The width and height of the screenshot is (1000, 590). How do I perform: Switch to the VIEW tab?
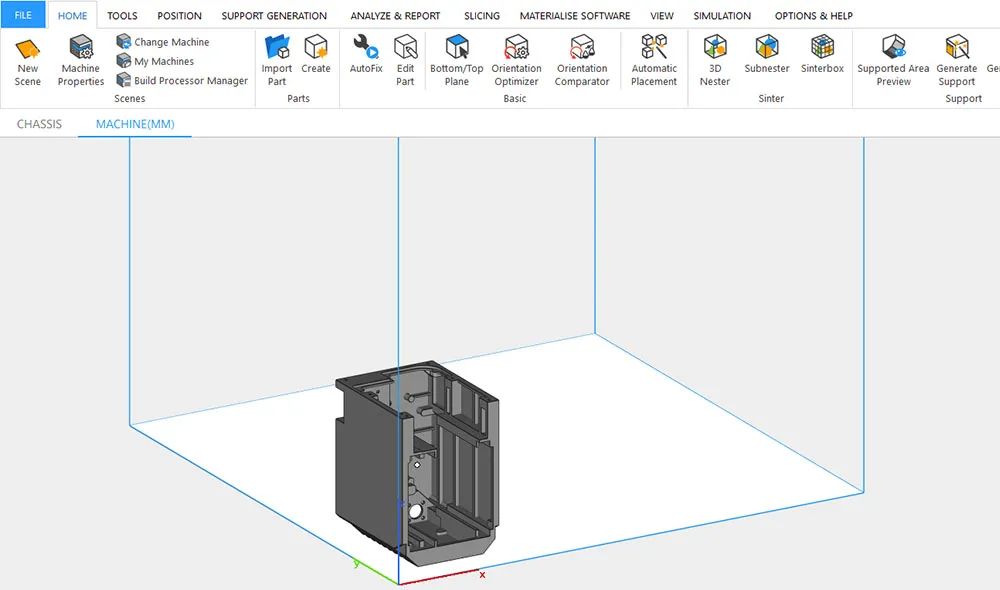[661, 16]
